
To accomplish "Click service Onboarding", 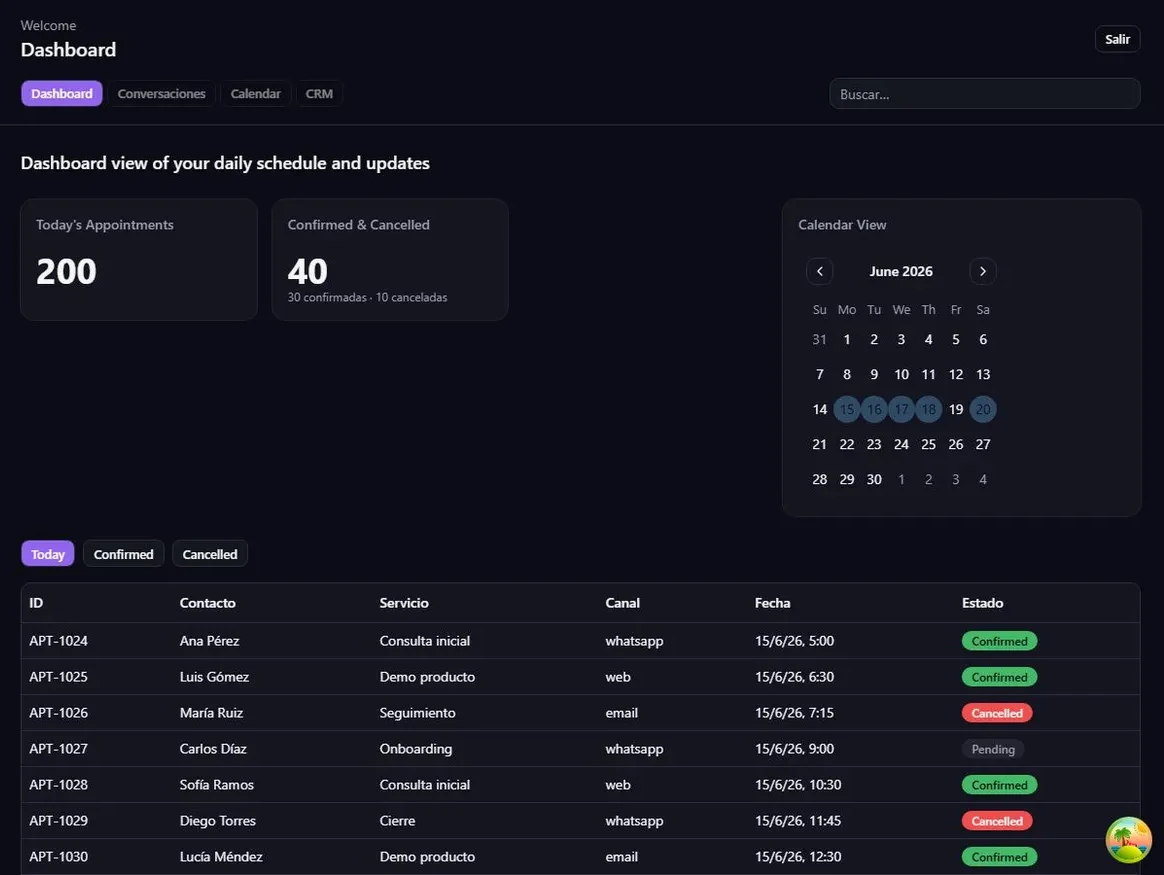I will (416, 749).
